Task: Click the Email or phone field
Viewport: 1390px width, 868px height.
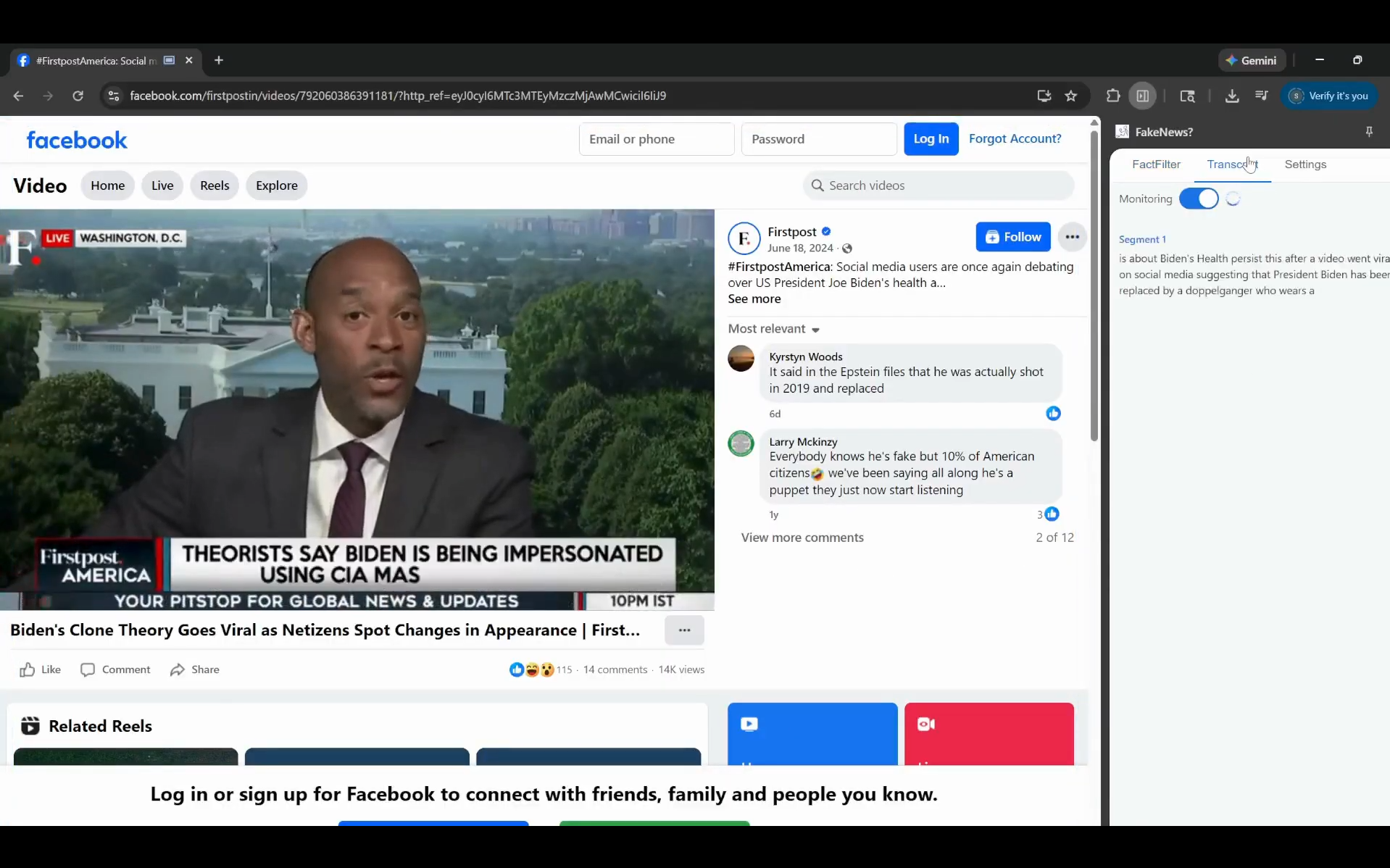Action: (x=657, y=139)
